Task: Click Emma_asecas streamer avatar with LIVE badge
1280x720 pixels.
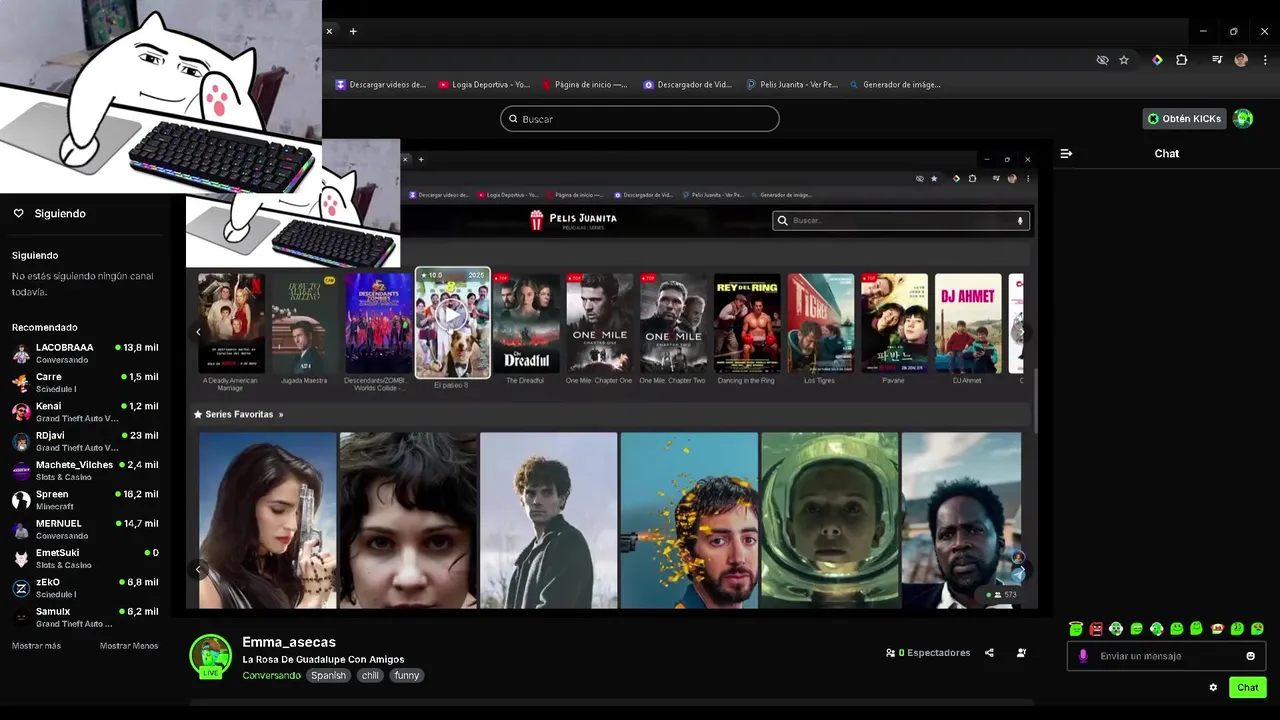Action: (x=210, y=656)
